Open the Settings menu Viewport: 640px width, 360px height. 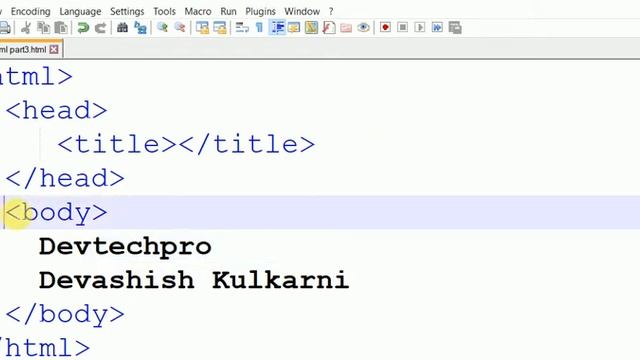pos(127,11)
